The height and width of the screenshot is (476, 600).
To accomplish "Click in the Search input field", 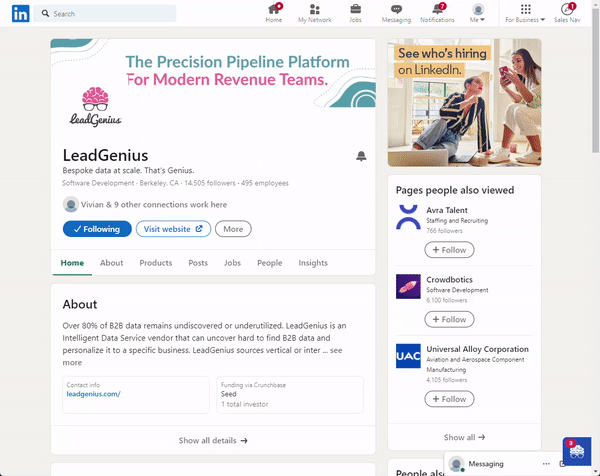I will 105,13.
